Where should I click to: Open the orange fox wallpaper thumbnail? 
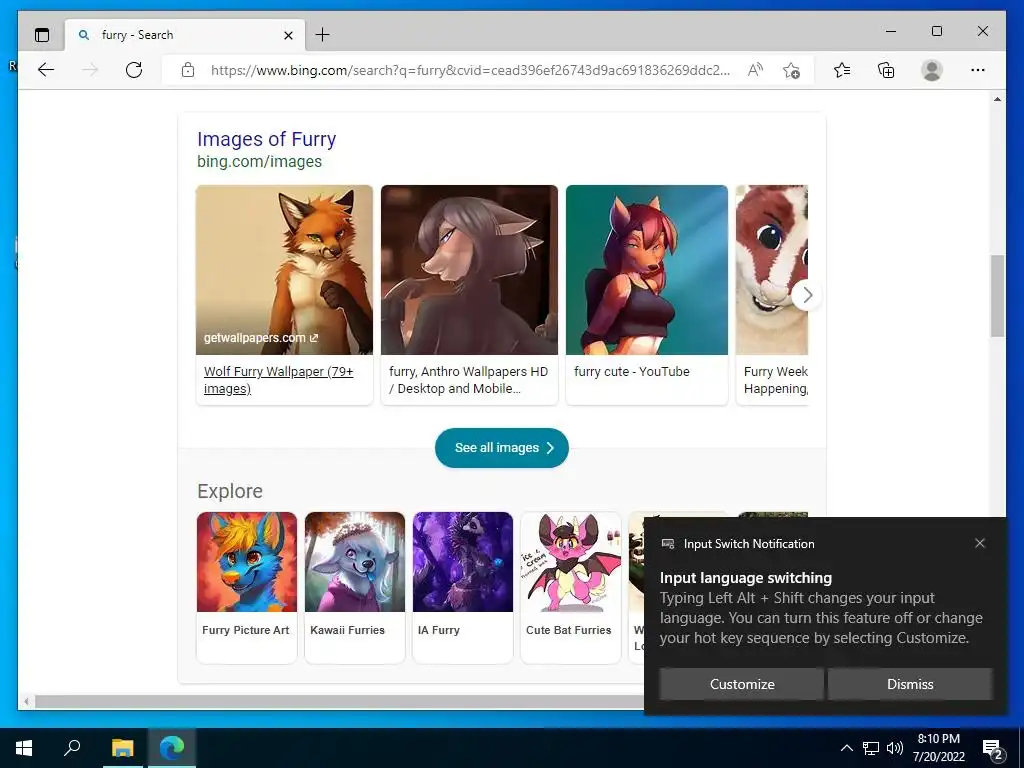[x=284, y=270]
